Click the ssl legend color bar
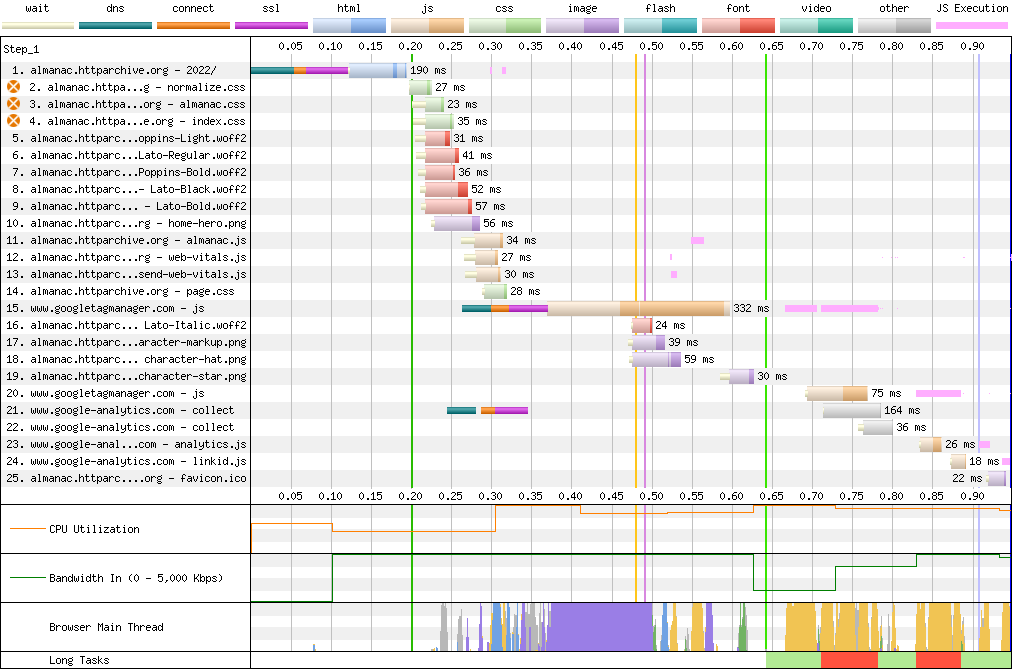Image resolution: width=1012 pixels, height=669 pixels. pyautogui.click(x=271, y=25)
